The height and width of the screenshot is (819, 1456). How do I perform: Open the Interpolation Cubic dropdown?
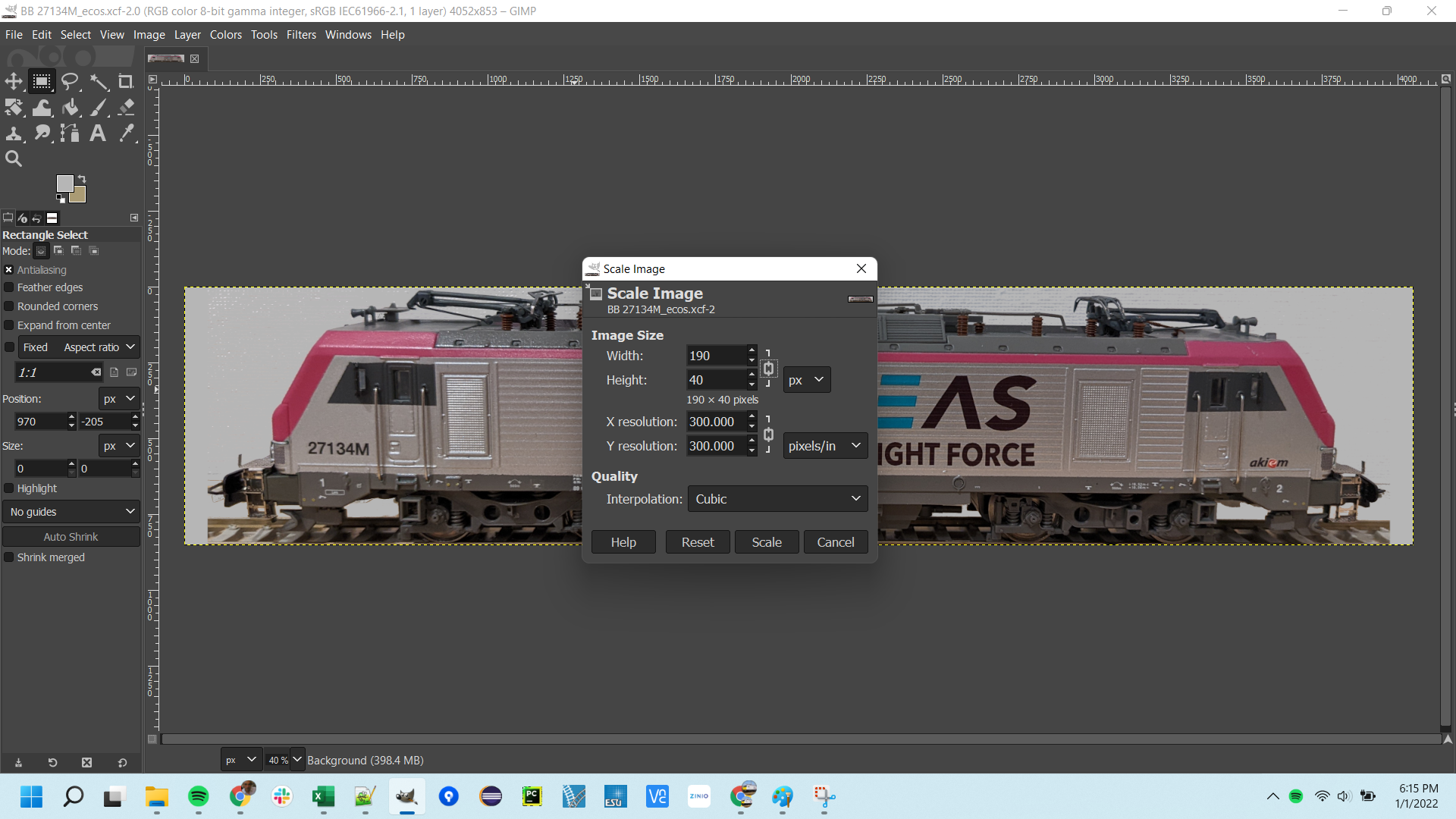777,499
